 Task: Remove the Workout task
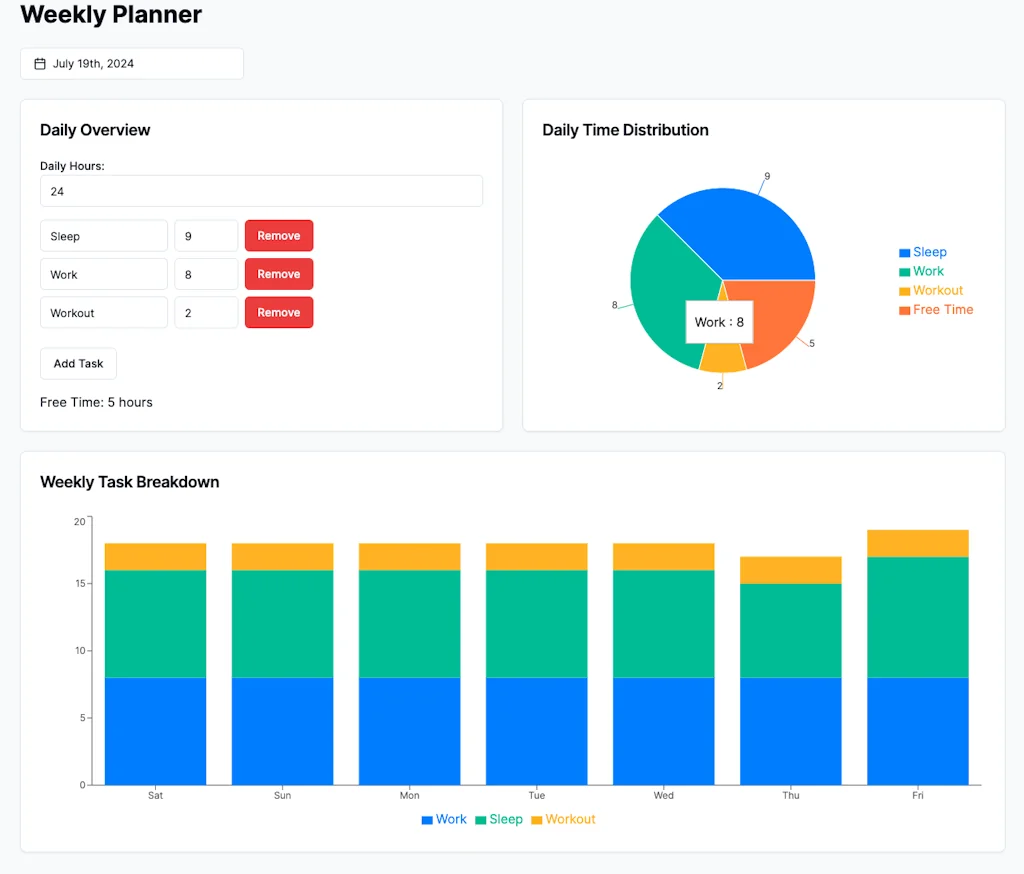click(278, 312)
